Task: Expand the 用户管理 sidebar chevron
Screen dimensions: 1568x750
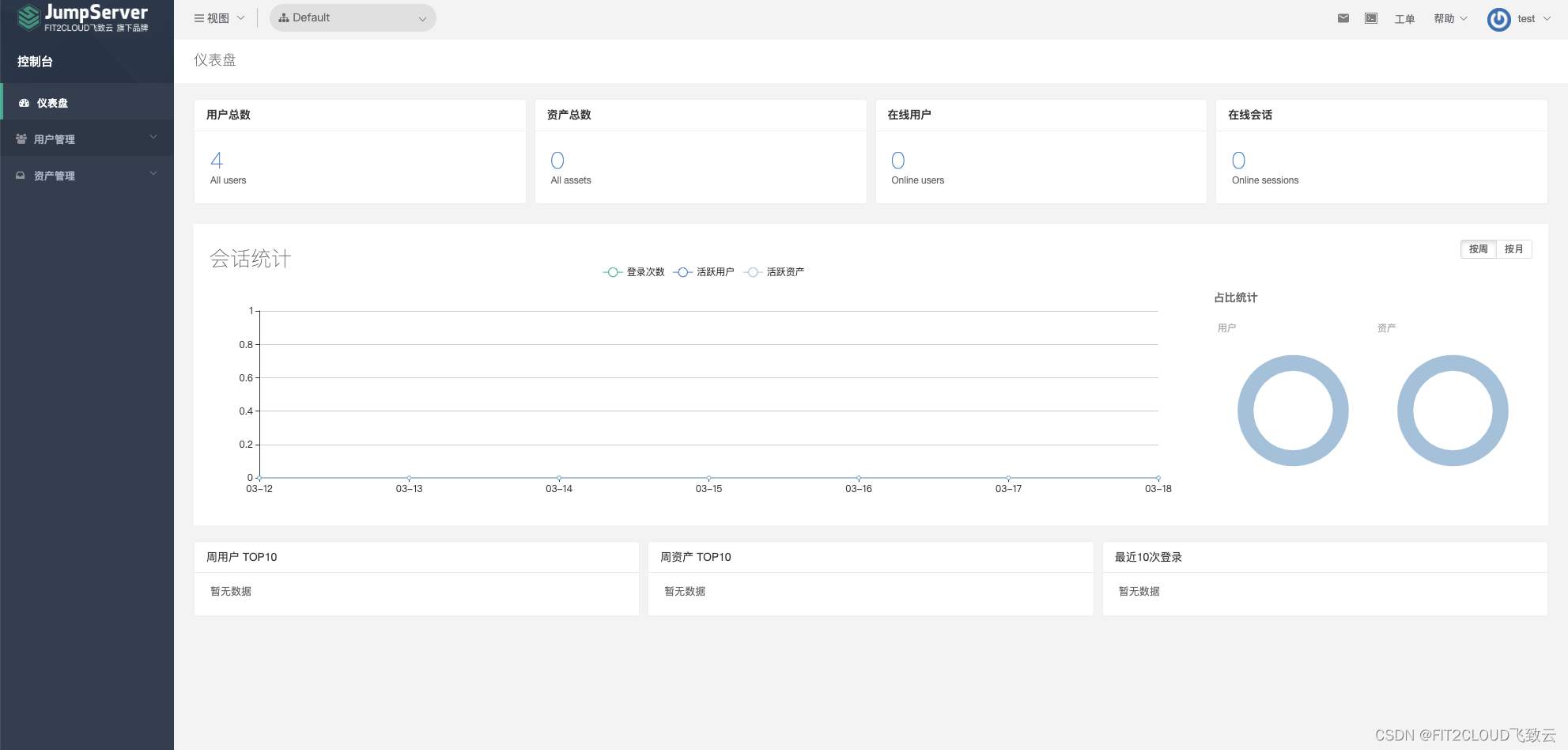Action: (153, 137)
